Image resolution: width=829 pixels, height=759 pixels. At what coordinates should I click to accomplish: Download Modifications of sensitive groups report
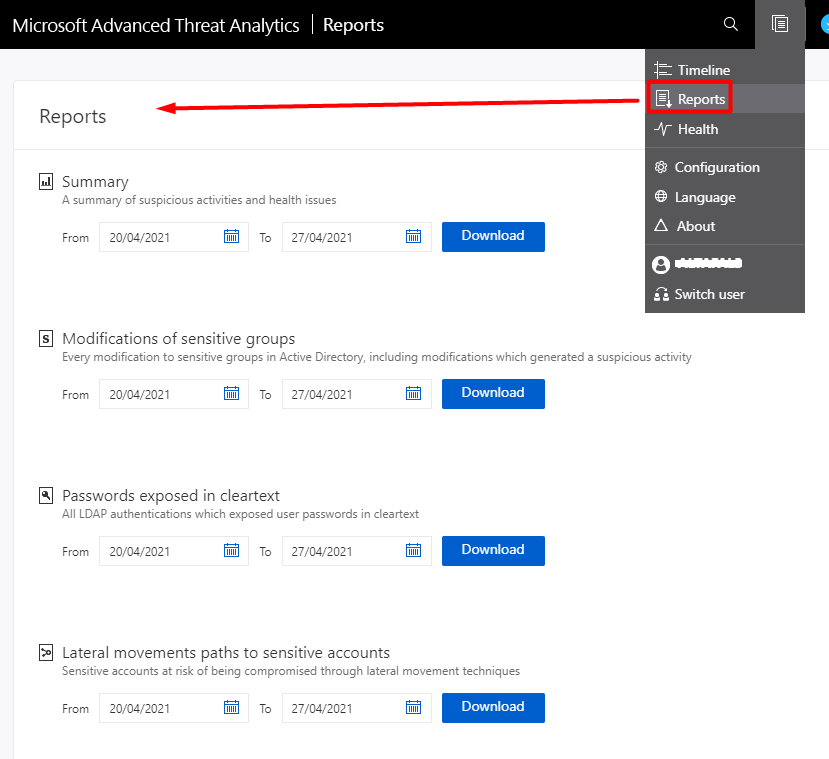pos(493,394)
